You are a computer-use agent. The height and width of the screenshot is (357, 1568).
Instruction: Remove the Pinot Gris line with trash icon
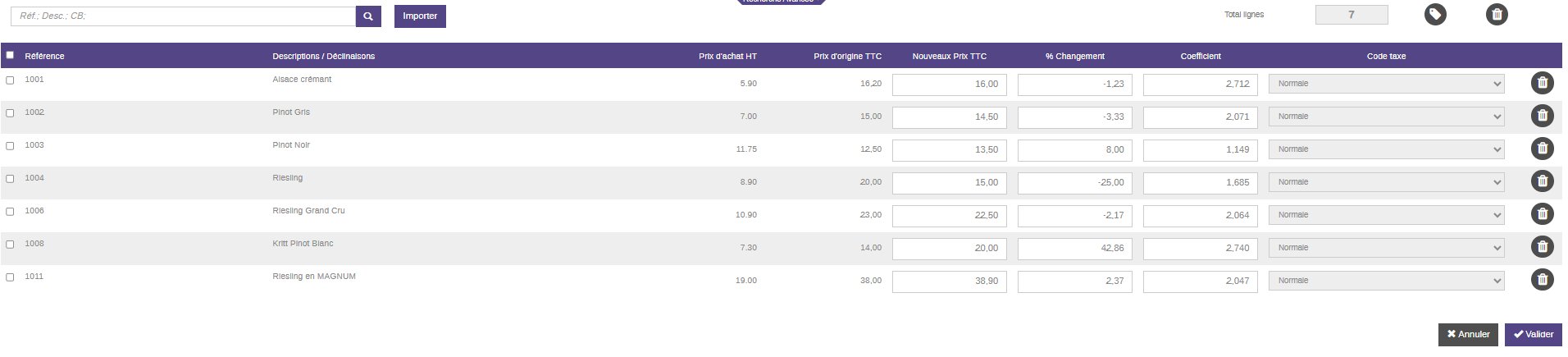point(1542,116)
